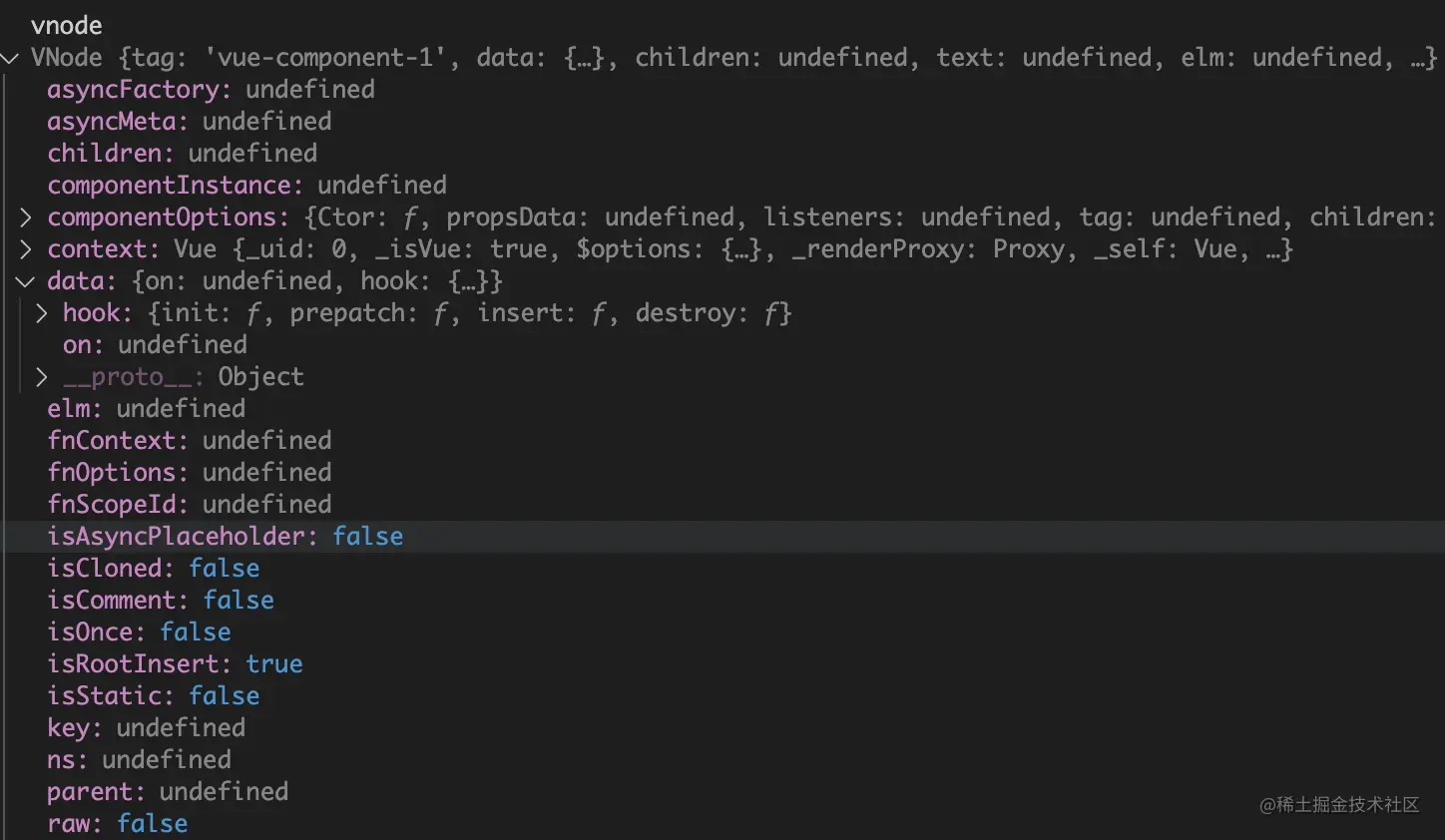Screen dimensions: 1445x840
Task: Click the isRootInsert true value
Action: coord(274,664)
